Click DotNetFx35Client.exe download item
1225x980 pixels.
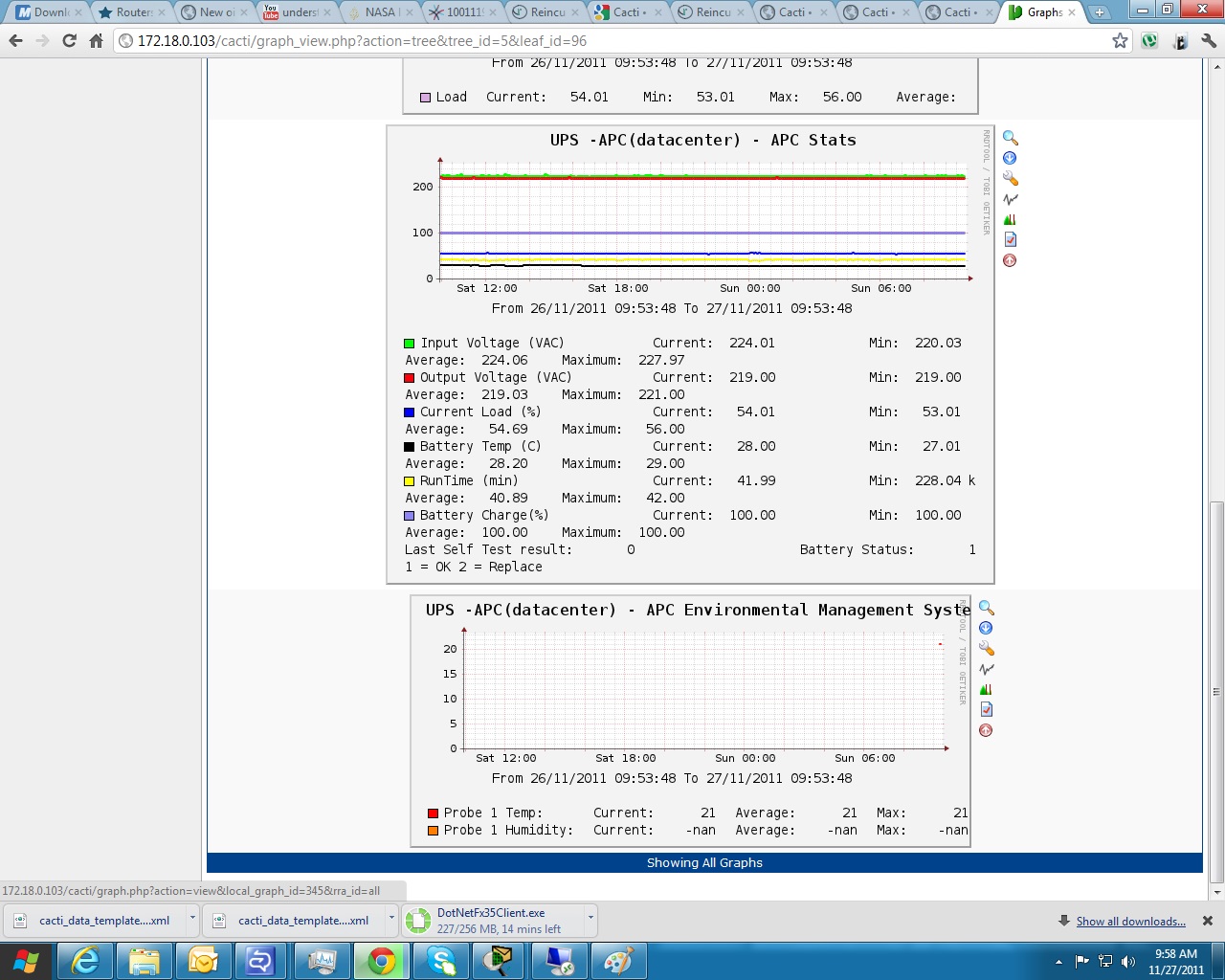click(x=494, y=921)
